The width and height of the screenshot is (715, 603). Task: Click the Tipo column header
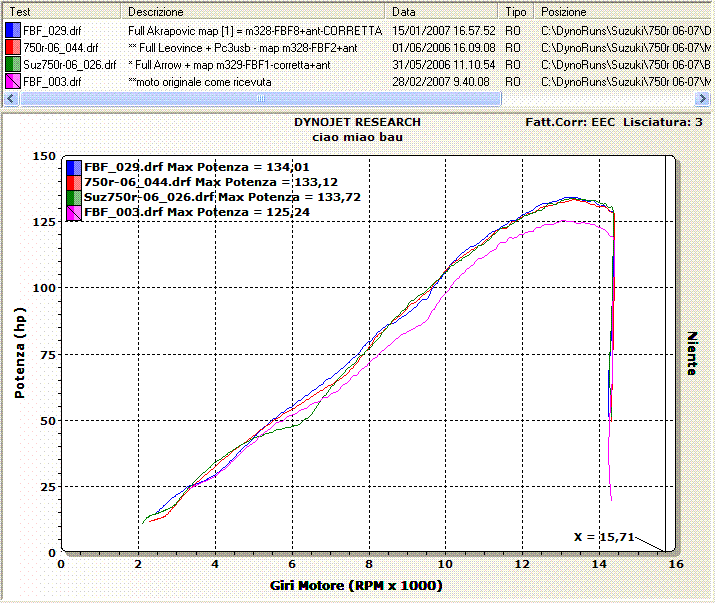click(x=517, y=12)
